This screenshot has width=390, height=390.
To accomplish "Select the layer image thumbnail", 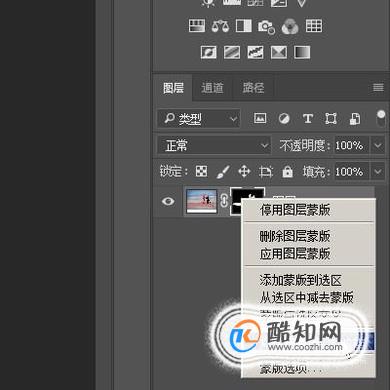I will pyautogui.click(x=201, y=201).
